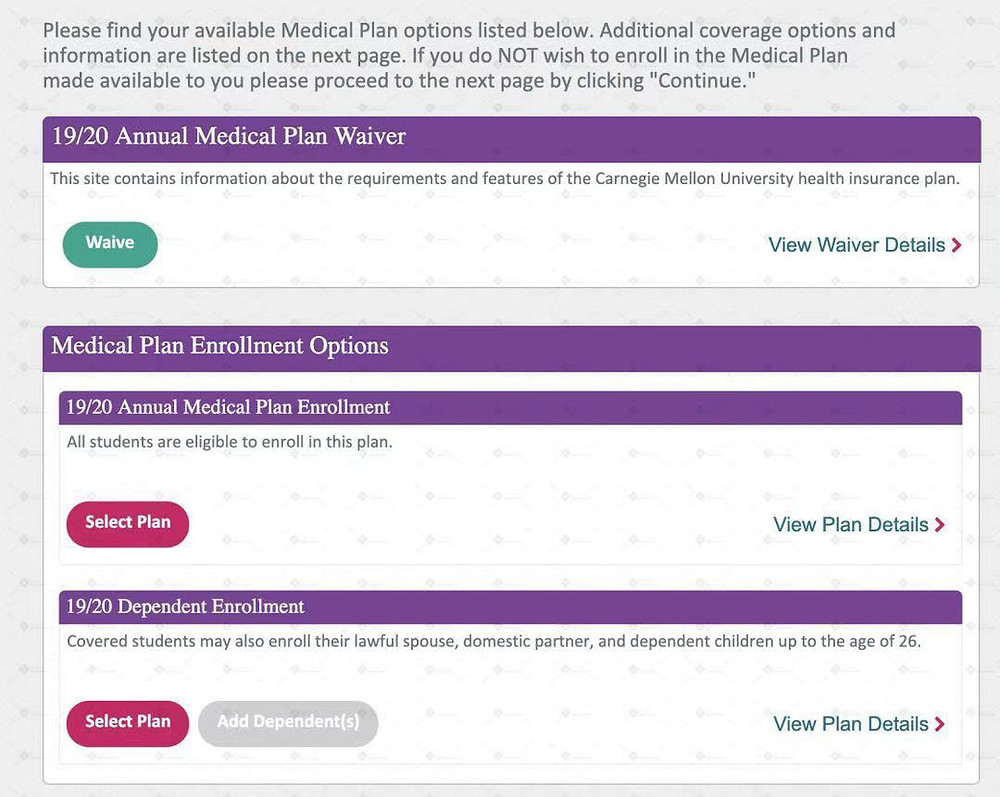View Plan Details for Dependent Enrollment

(858, 724)
